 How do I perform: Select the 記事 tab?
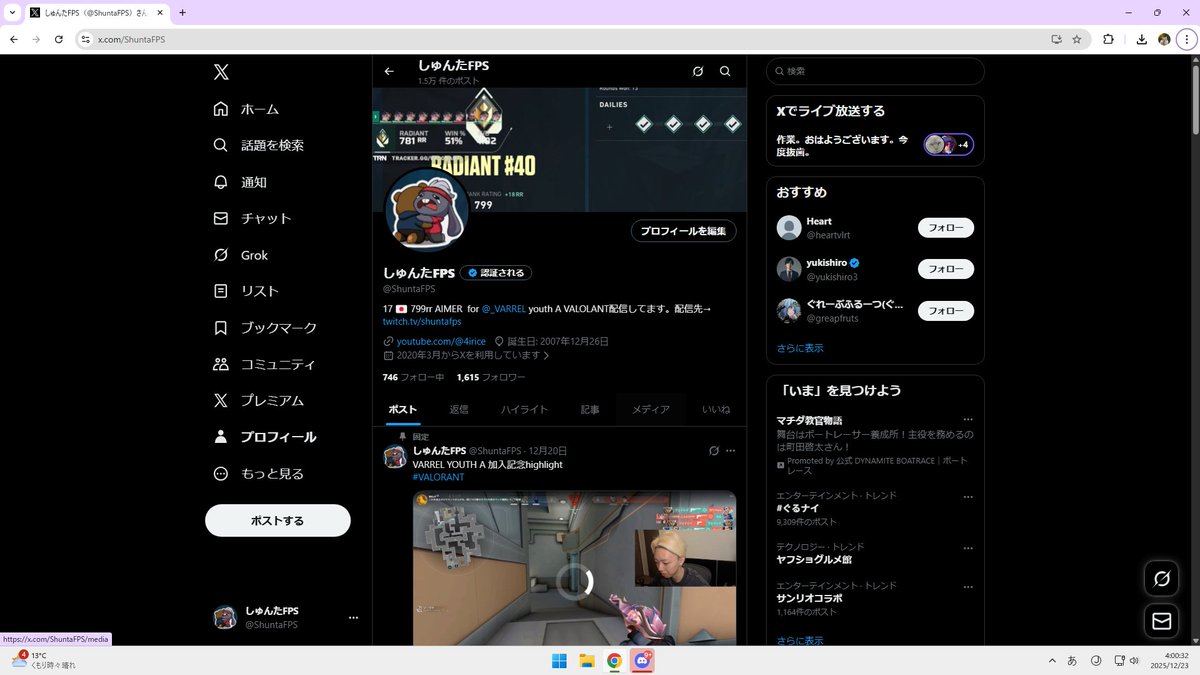590,409
